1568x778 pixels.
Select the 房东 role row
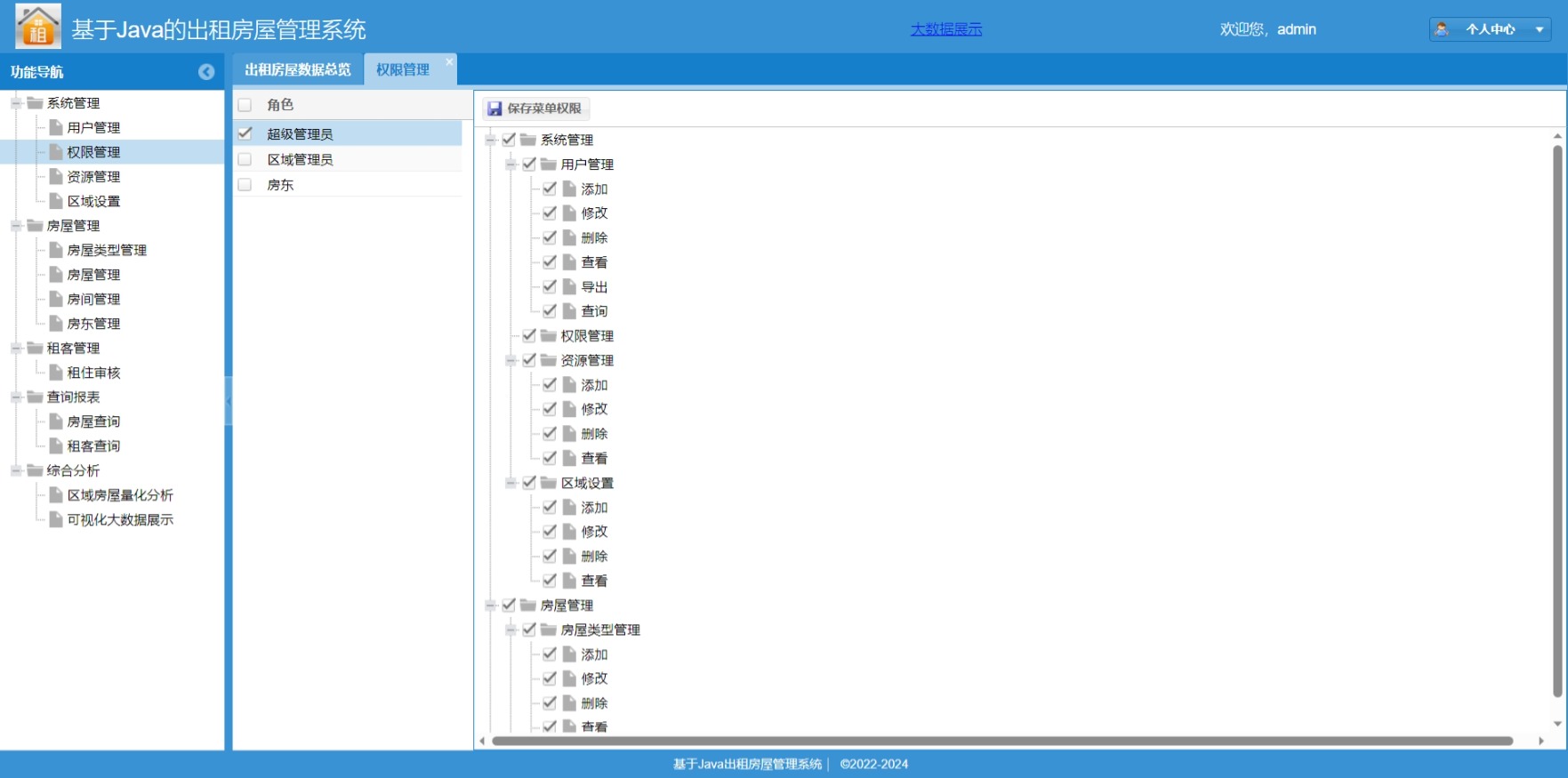point(348,185)
